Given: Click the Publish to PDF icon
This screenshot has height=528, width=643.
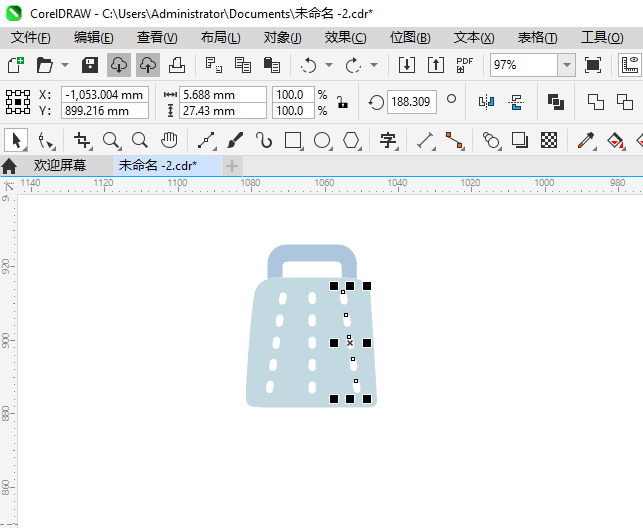Looking at the screenshot, I should point(465,65).
